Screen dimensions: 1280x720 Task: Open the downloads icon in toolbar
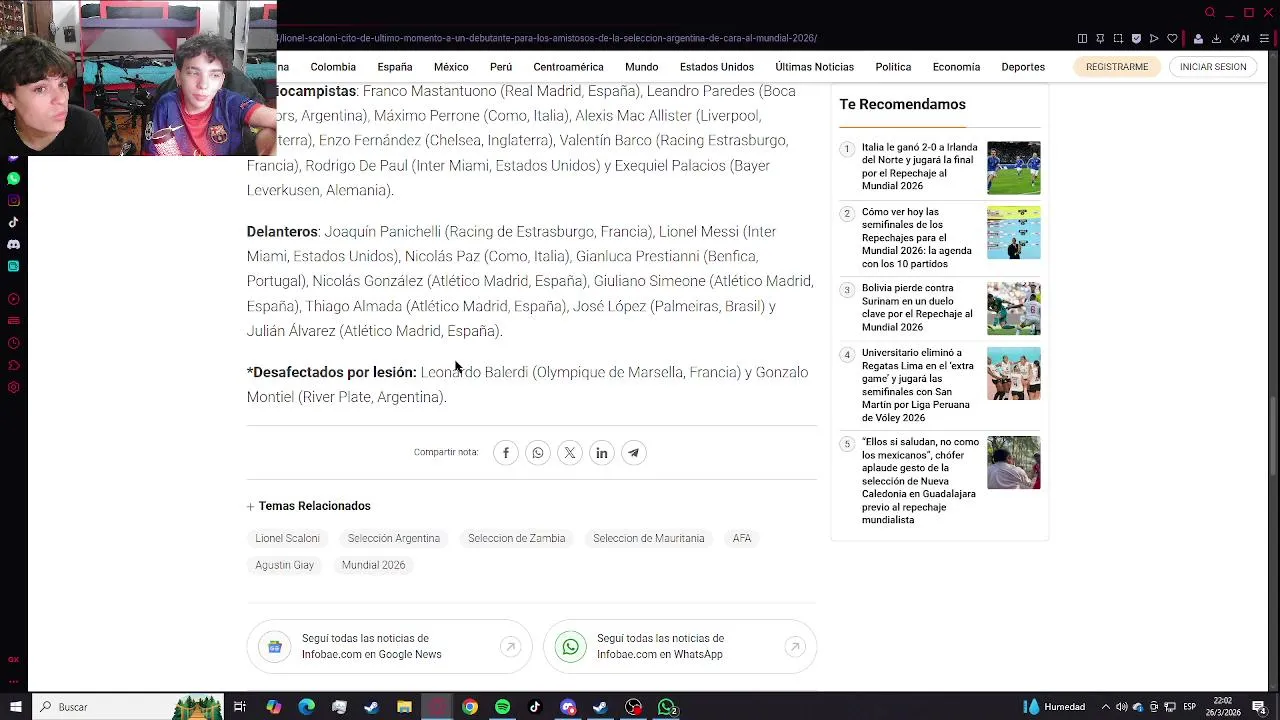tap(1216, 39)
